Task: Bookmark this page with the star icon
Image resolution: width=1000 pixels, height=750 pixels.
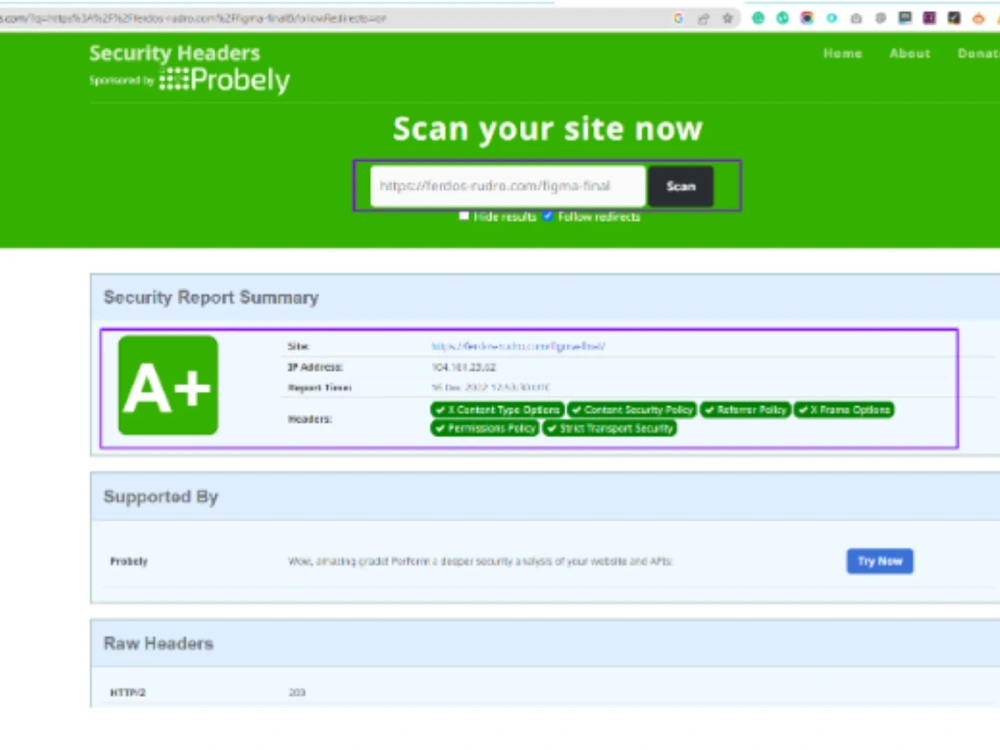Action: (728, 18)
